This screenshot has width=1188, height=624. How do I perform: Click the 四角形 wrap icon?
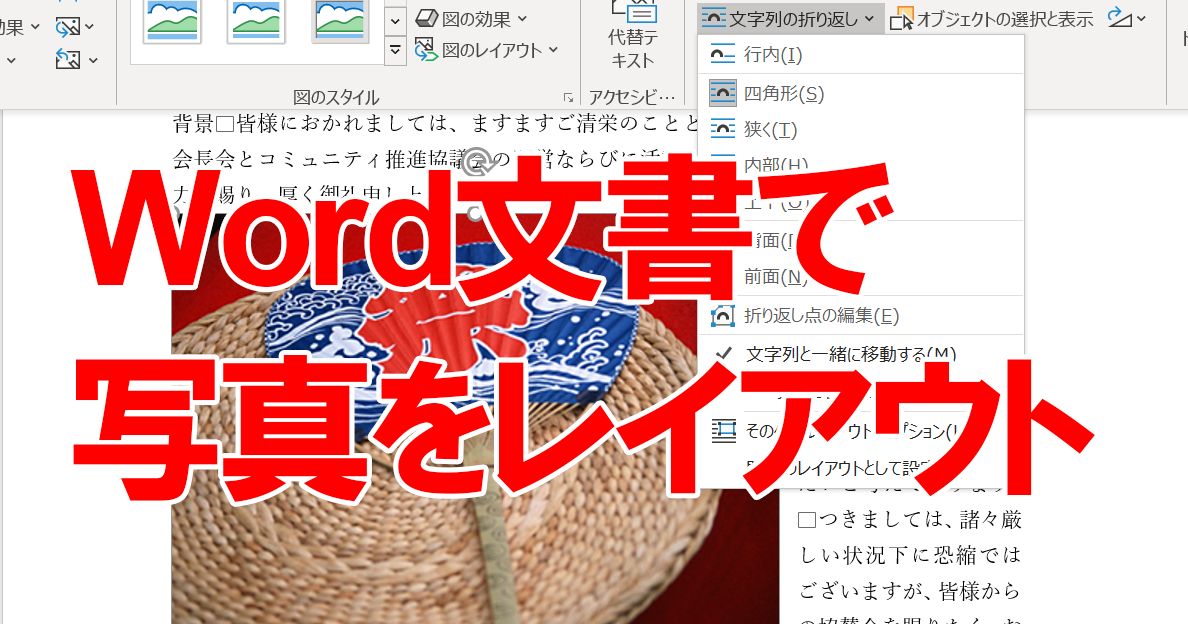tap(723, 93)
